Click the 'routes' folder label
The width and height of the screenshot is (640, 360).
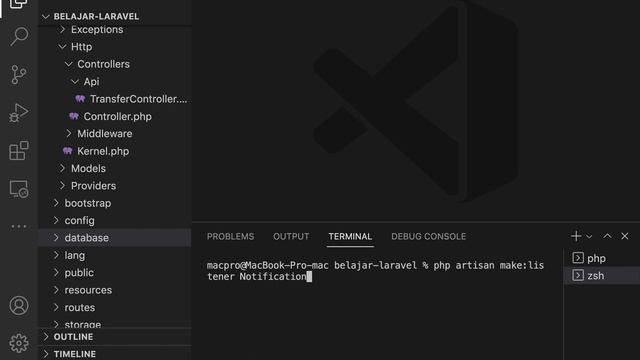tap(80, 307)
